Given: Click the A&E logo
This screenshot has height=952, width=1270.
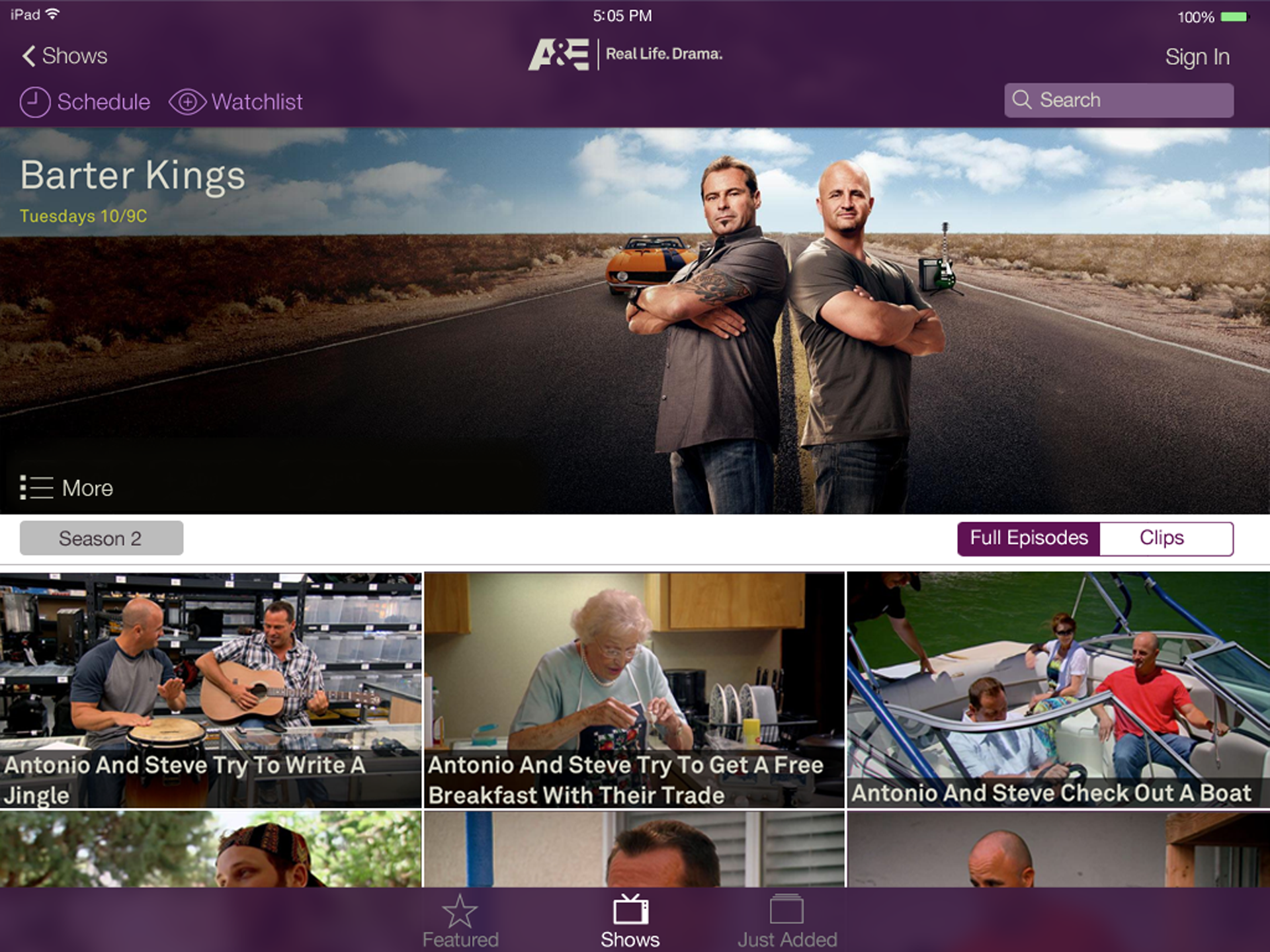Looking at the screenshot, I should 558,54.
